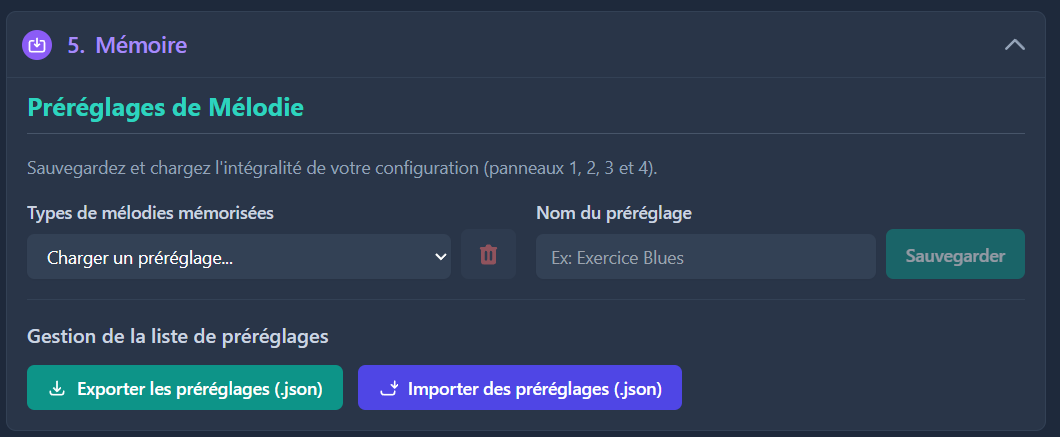Click the "Nom du préréglage" label
Screen dimensions: 1060x437
pyautogui.click(x=614, y=212)
